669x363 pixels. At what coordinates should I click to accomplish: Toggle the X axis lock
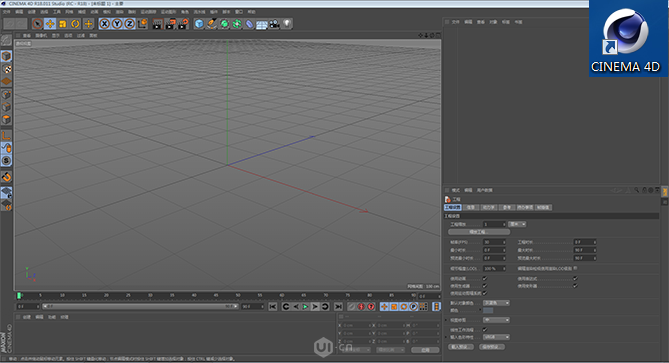[104, 24]
